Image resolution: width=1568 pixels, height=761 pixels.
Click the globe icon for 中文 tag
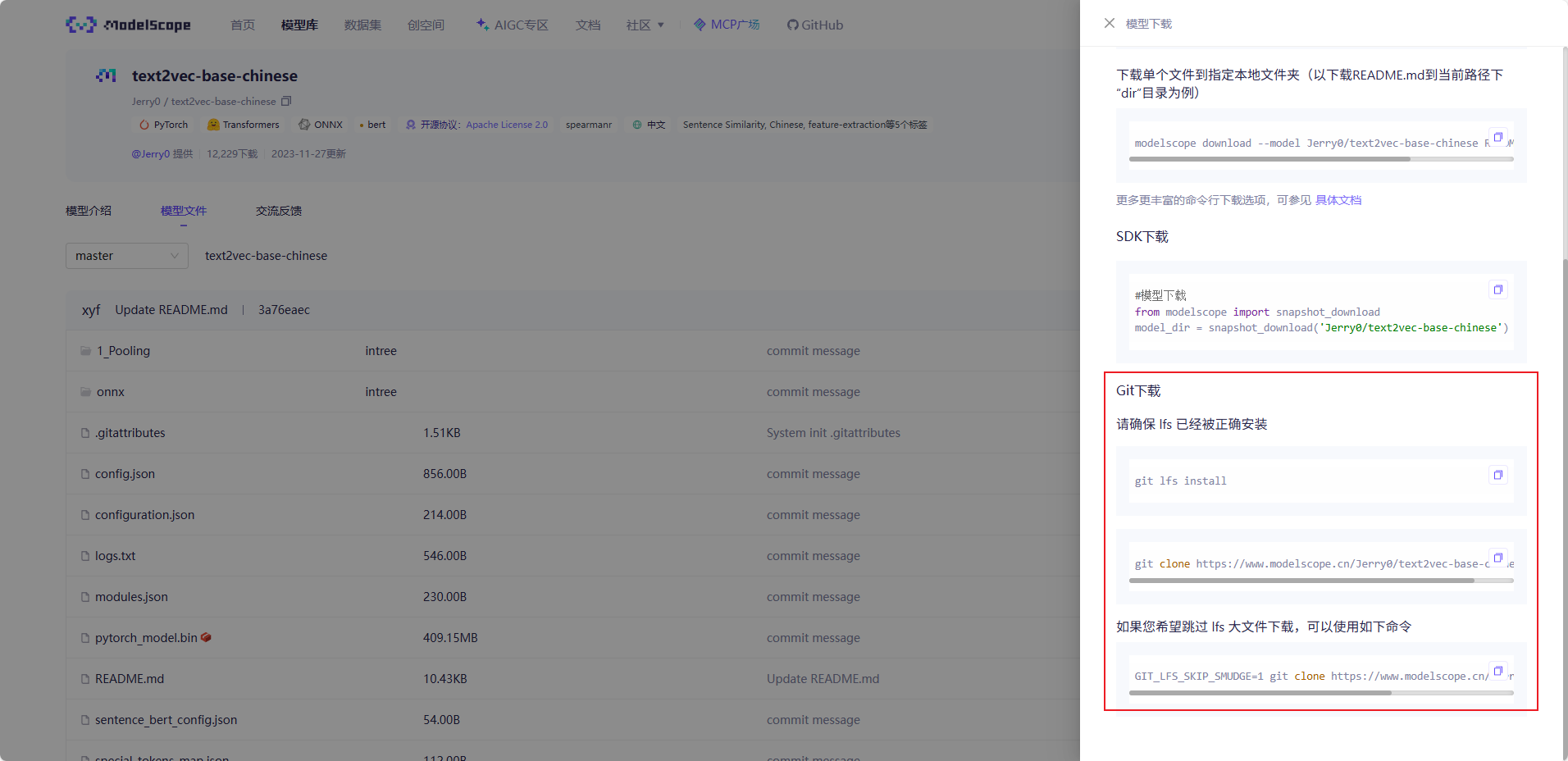point(637,125)
